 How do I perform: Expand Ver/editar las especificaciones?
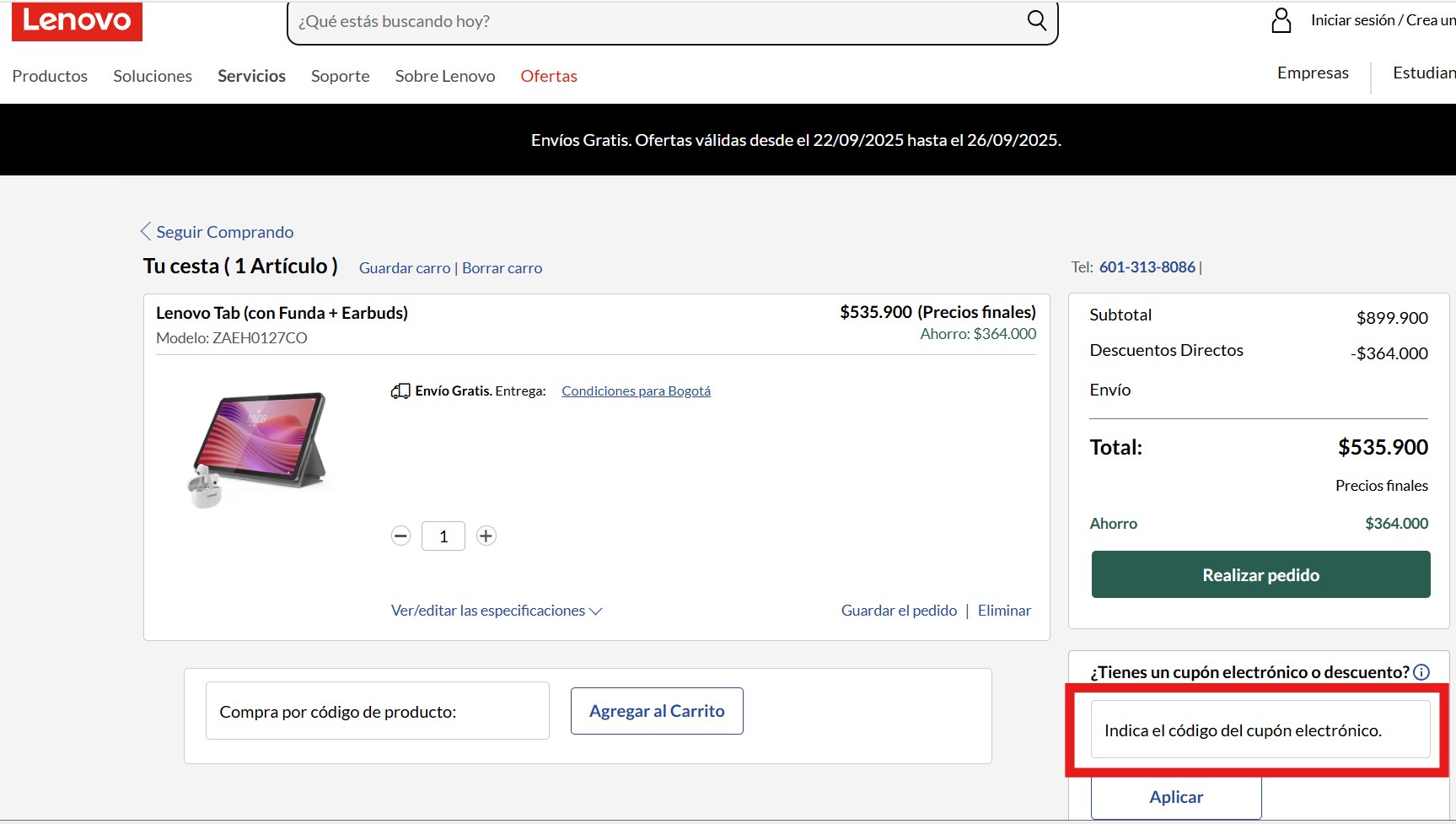point(496,611)
